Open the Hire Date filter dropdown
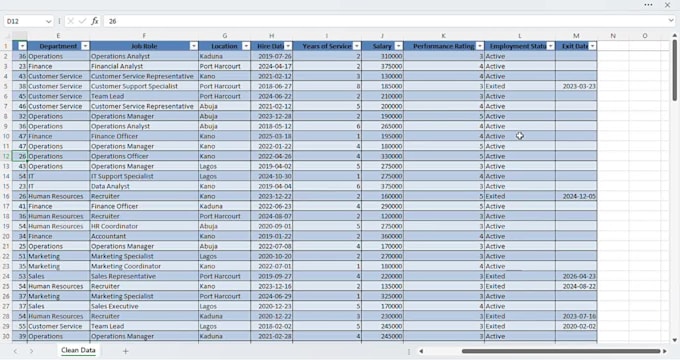 pyautogui.click(x=288, y=46)
